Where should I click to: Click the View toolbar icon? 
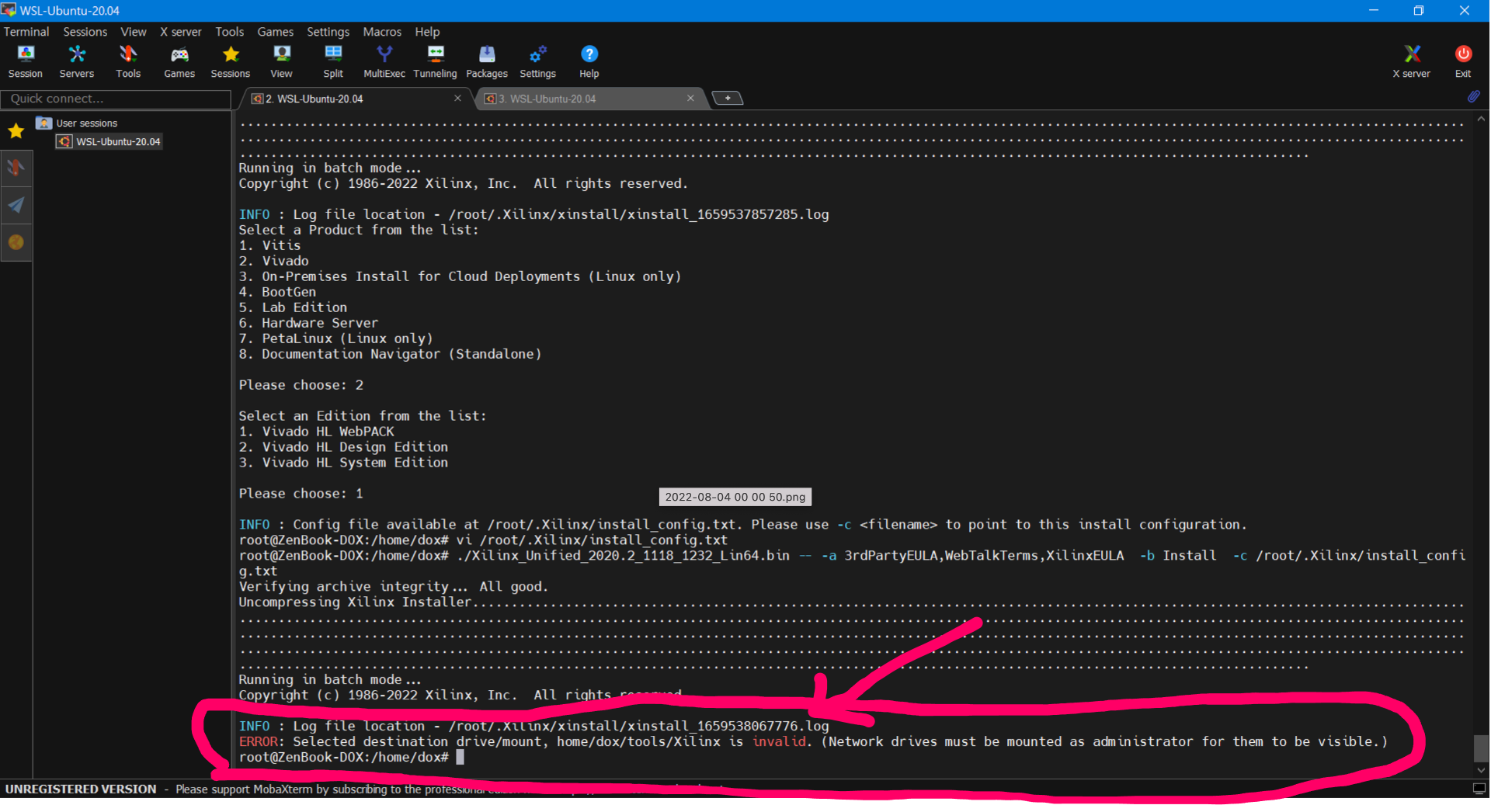pyautogui.click(x=281, y=61)
